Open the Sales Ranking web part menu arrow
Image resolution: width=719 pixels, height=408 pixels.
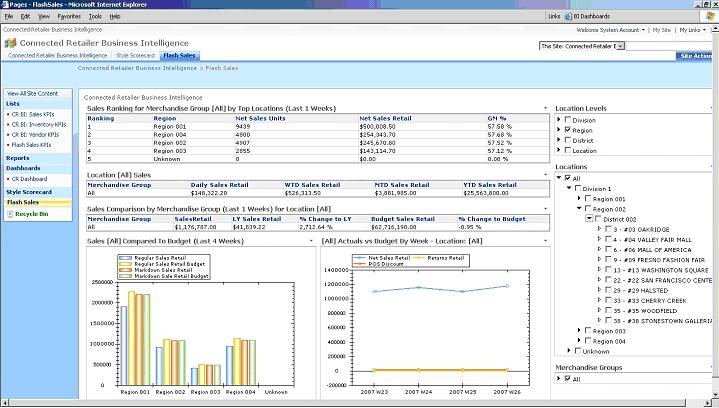coord(545,108)
